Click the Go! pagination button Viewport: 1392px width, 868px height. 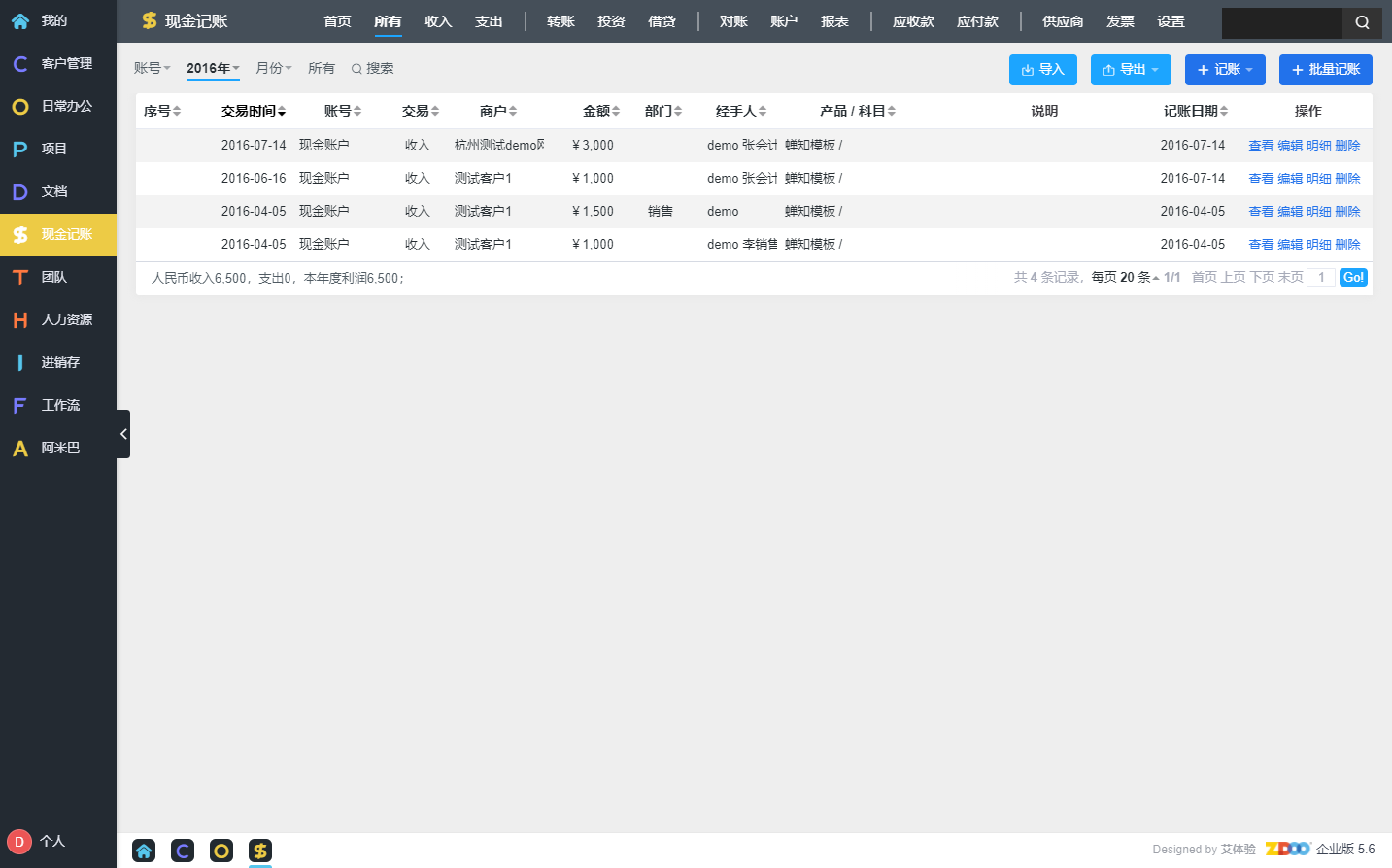coord(1353,277)
